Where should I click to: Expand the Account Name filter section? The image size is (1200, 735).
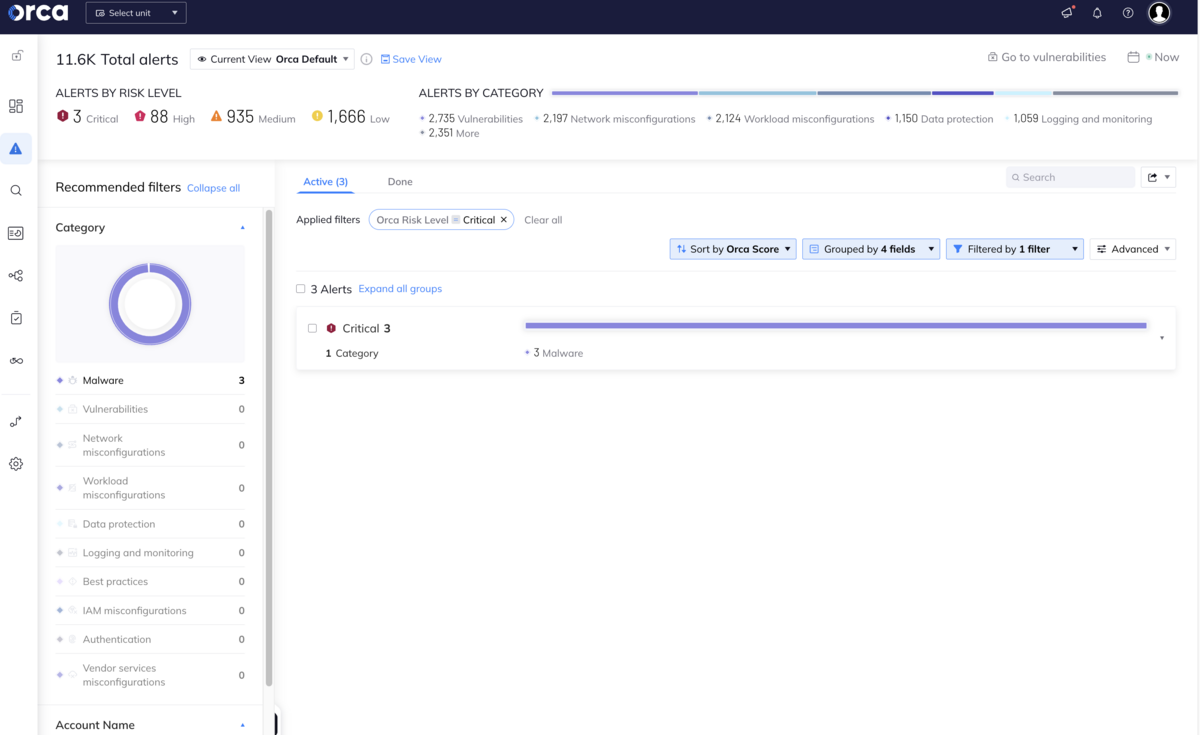click(x=242, y=725)
